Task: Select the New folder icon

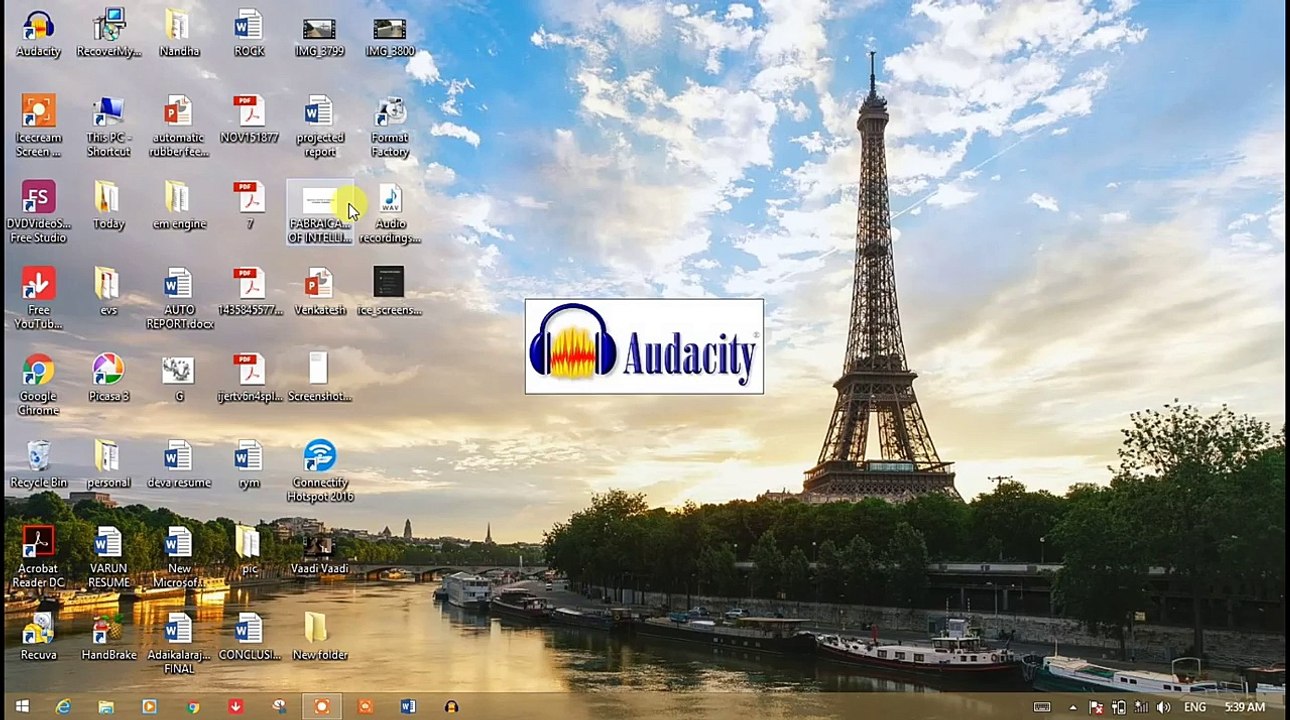Action: point(319,636)
